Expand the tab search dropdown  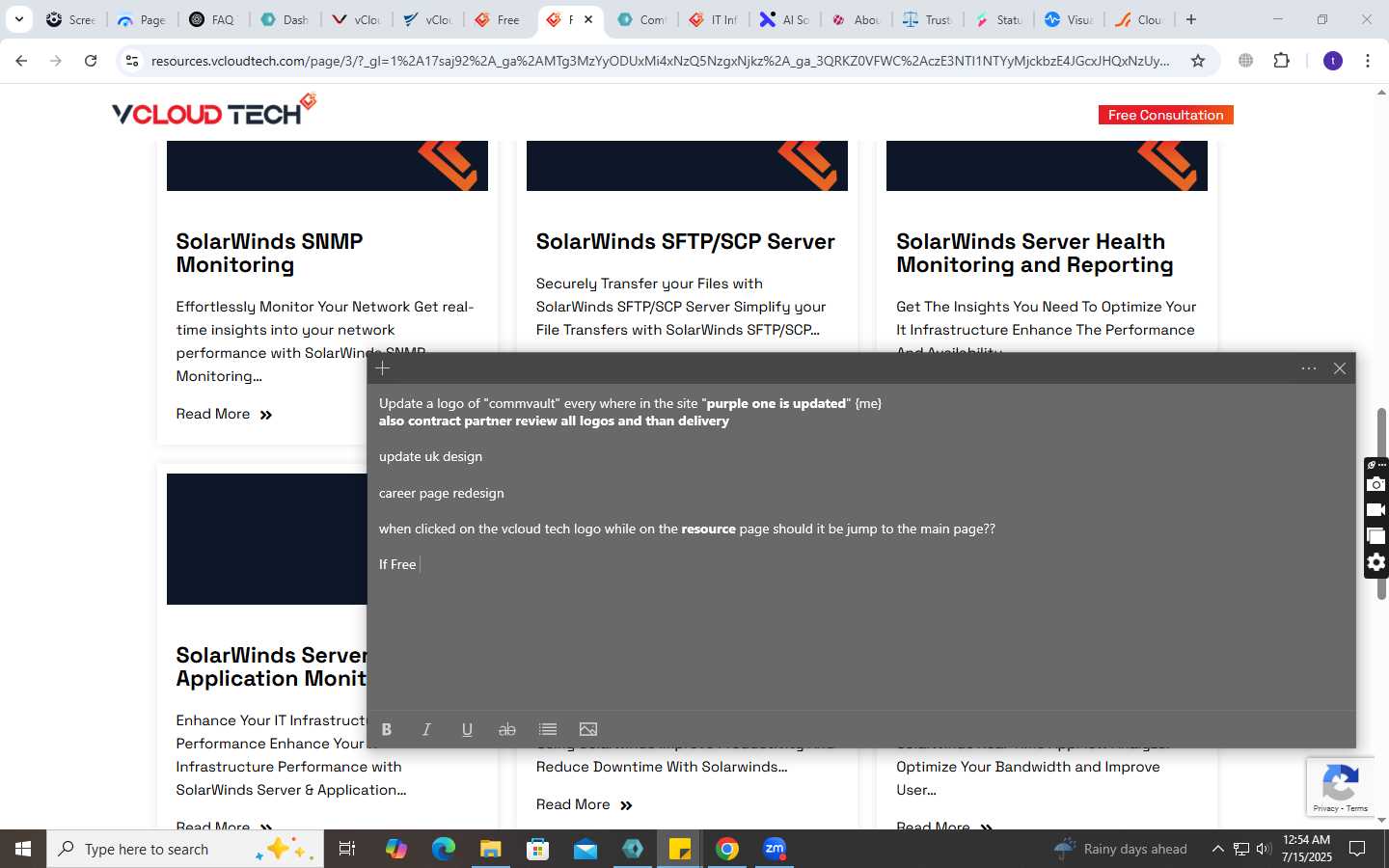pyautogui.click(x=18, y=19)
